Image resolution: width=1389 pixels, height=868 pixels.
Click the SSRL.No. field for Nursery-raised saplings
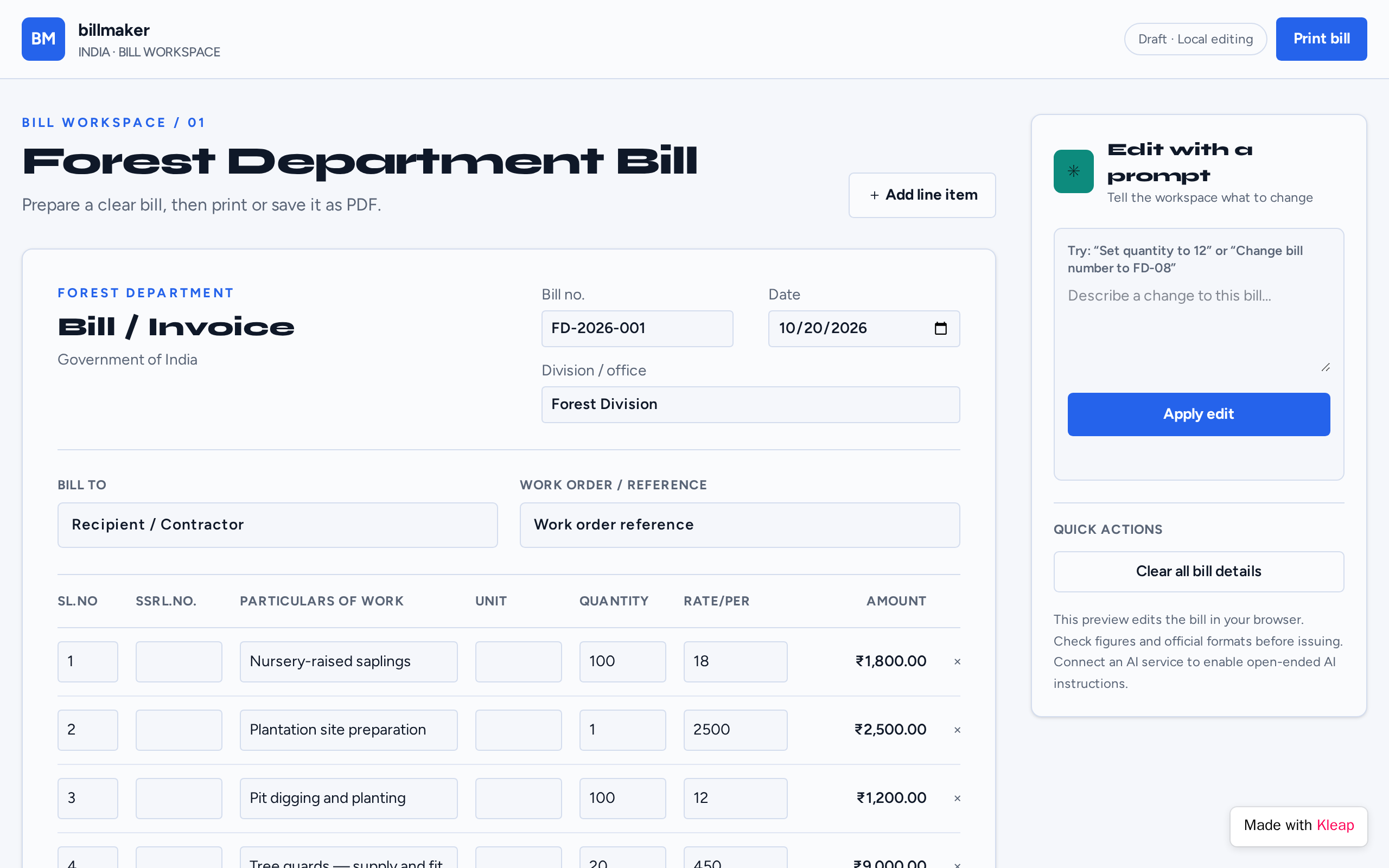click(179, 662)
